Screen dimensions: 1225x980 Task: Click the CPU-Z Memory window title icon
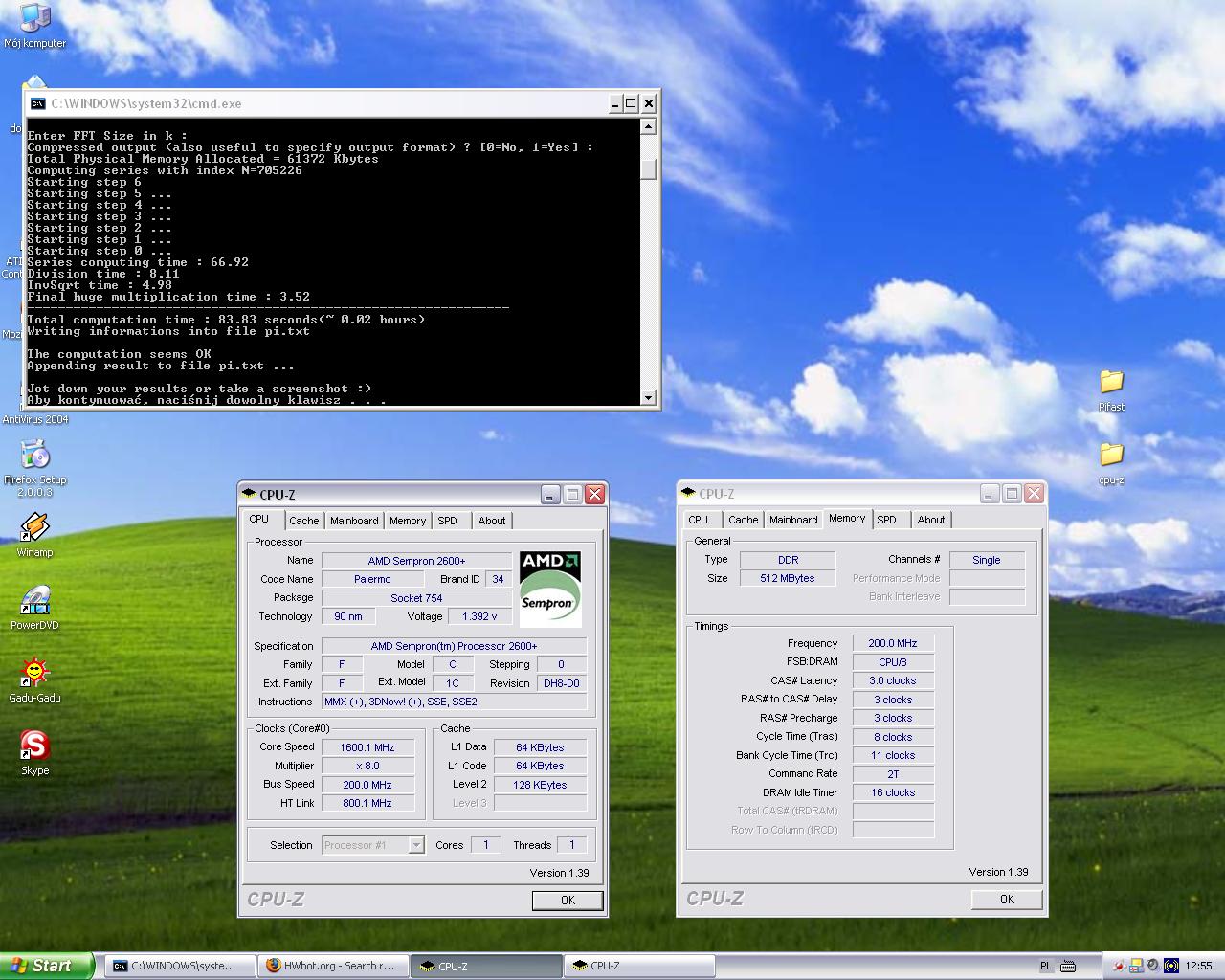[688, 493]
